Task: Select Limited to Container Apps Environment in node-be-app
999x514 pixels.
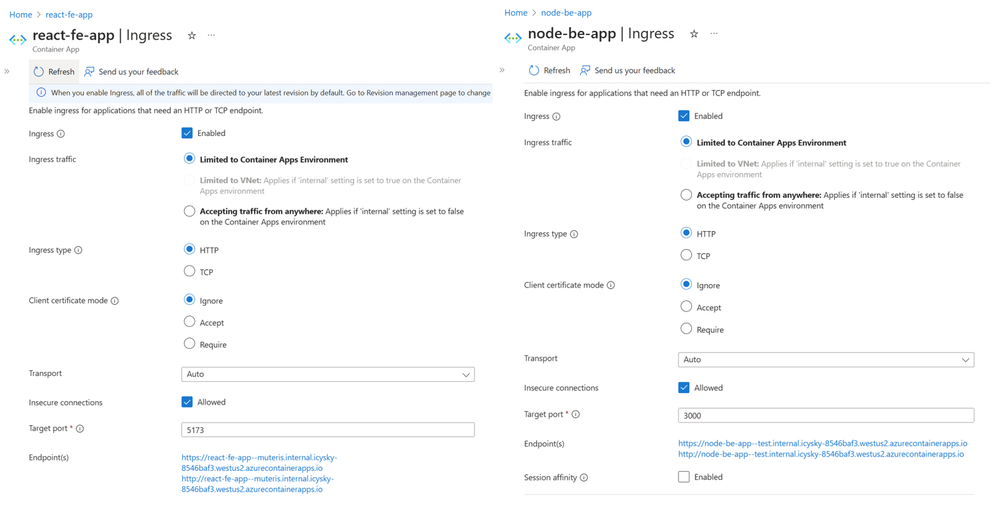Action: pos(686,142)
